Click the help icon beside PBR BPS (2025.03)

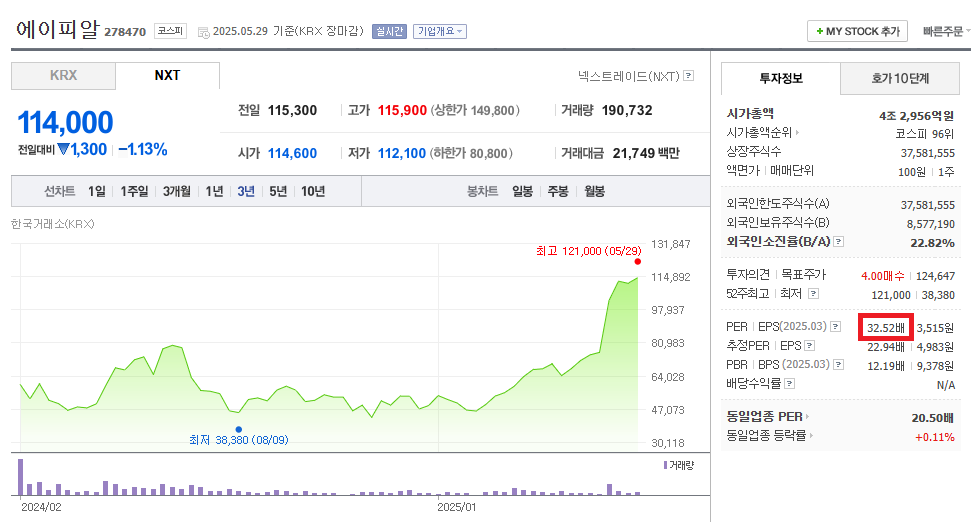click(x=838, y=365)
